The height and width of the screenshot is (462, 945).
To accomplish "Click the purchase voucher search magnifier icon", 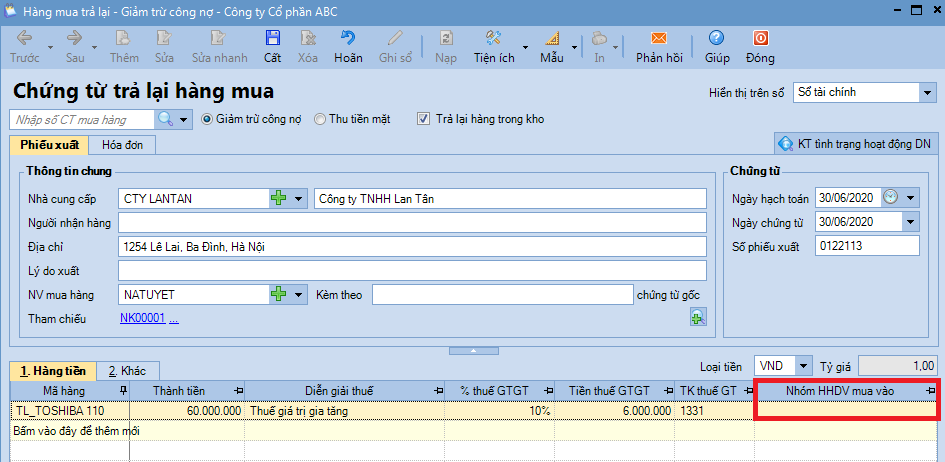I will 166,119.
